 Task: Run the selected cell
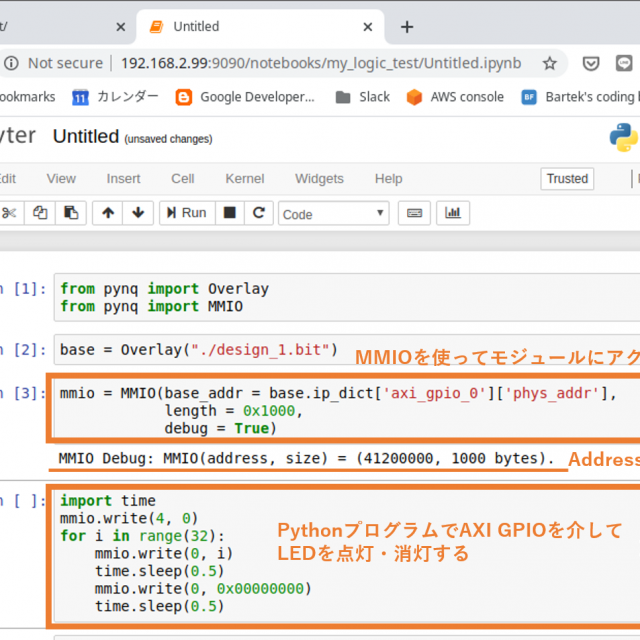[x=185, y=213]
